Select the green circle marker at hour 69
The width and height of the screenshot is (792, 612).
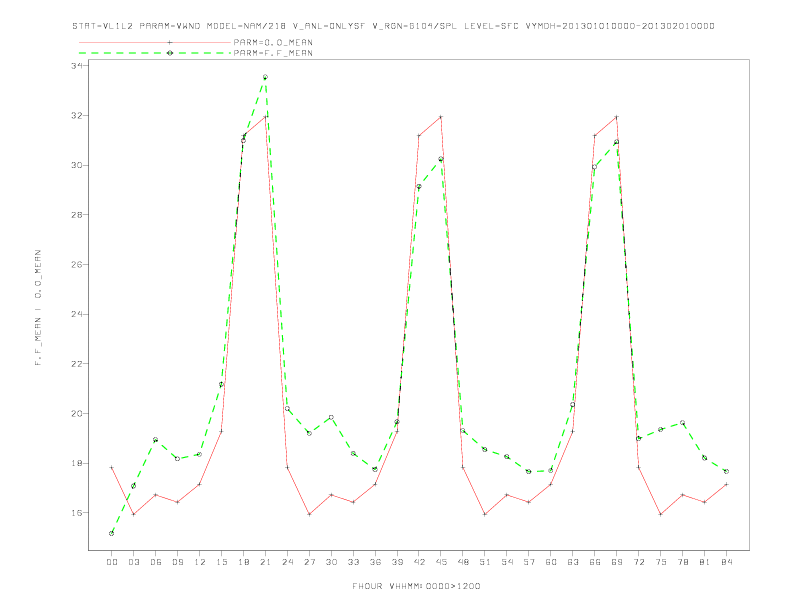pos(616,142)
